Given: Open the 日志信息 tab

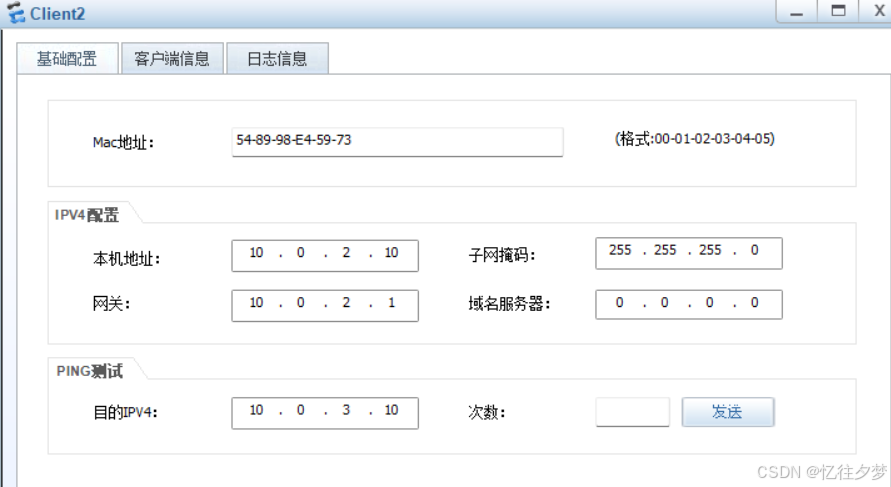Looking at the screenshot, I should click(277, 59).
